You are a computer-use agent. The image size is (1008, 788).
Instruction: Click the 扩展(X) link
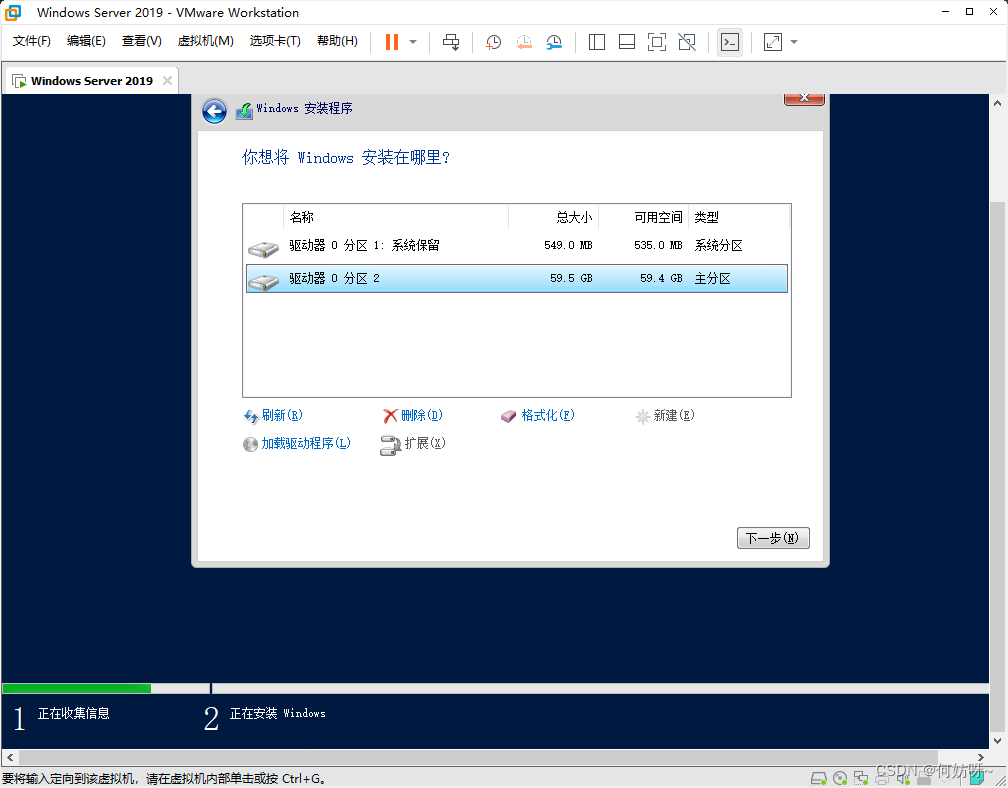coord(425,443)
